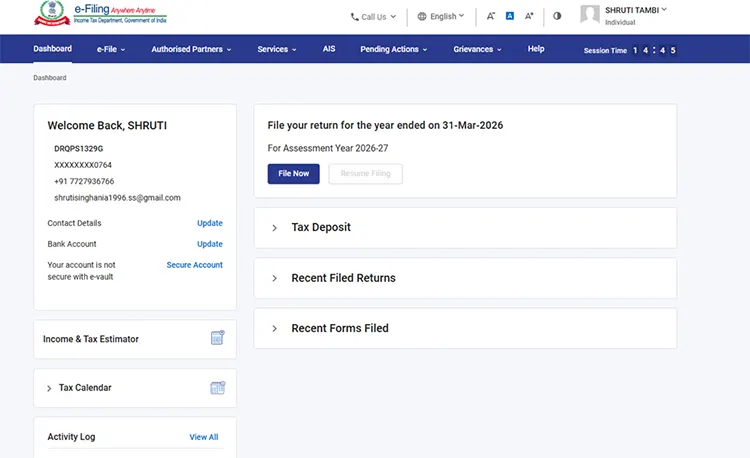
Task: Open the Services menu
Action: tap(277, 49)
